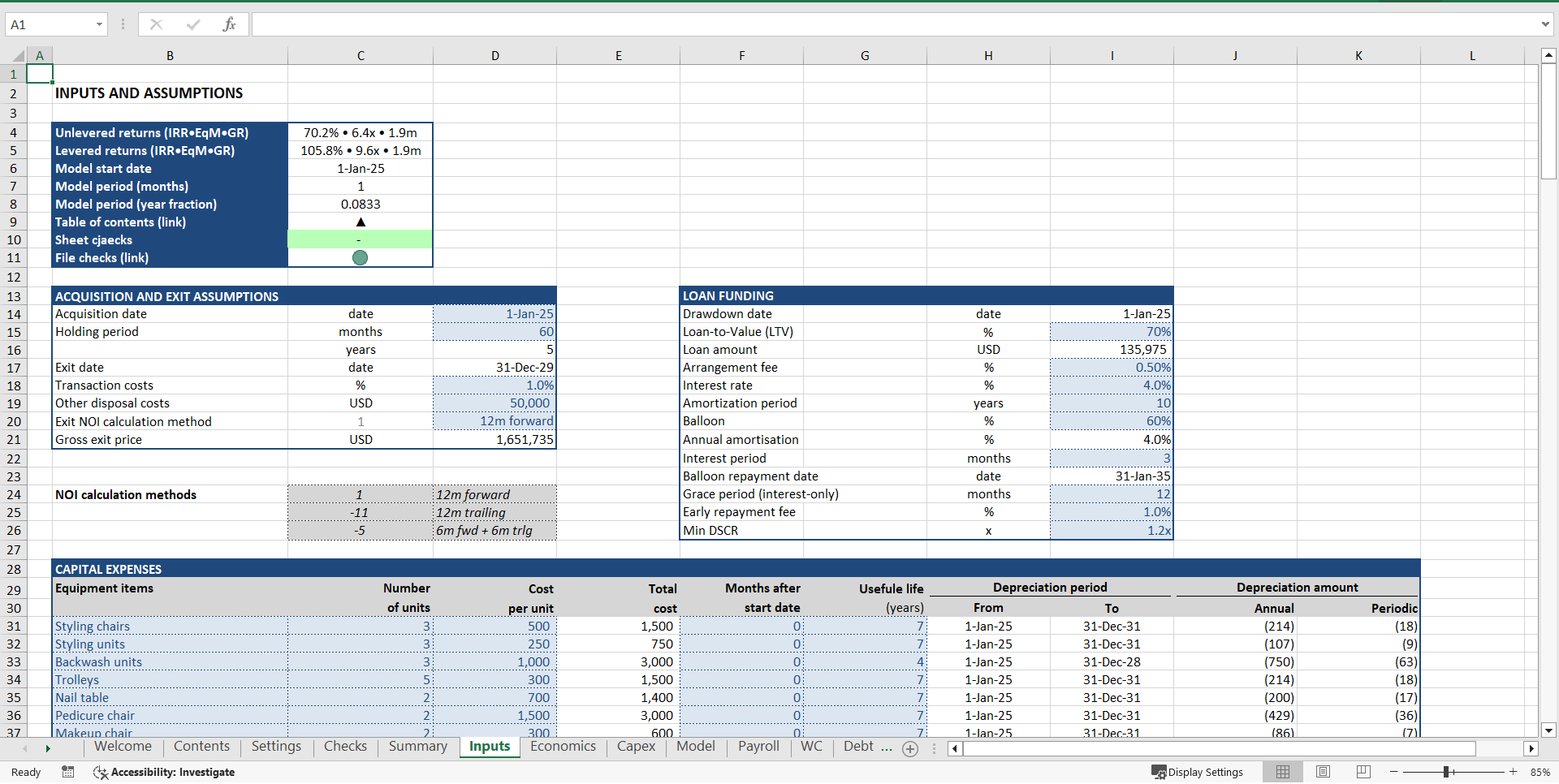Select the Other disposal costs 50,000 cell
1559x784 pixels.
click(494, 403)
